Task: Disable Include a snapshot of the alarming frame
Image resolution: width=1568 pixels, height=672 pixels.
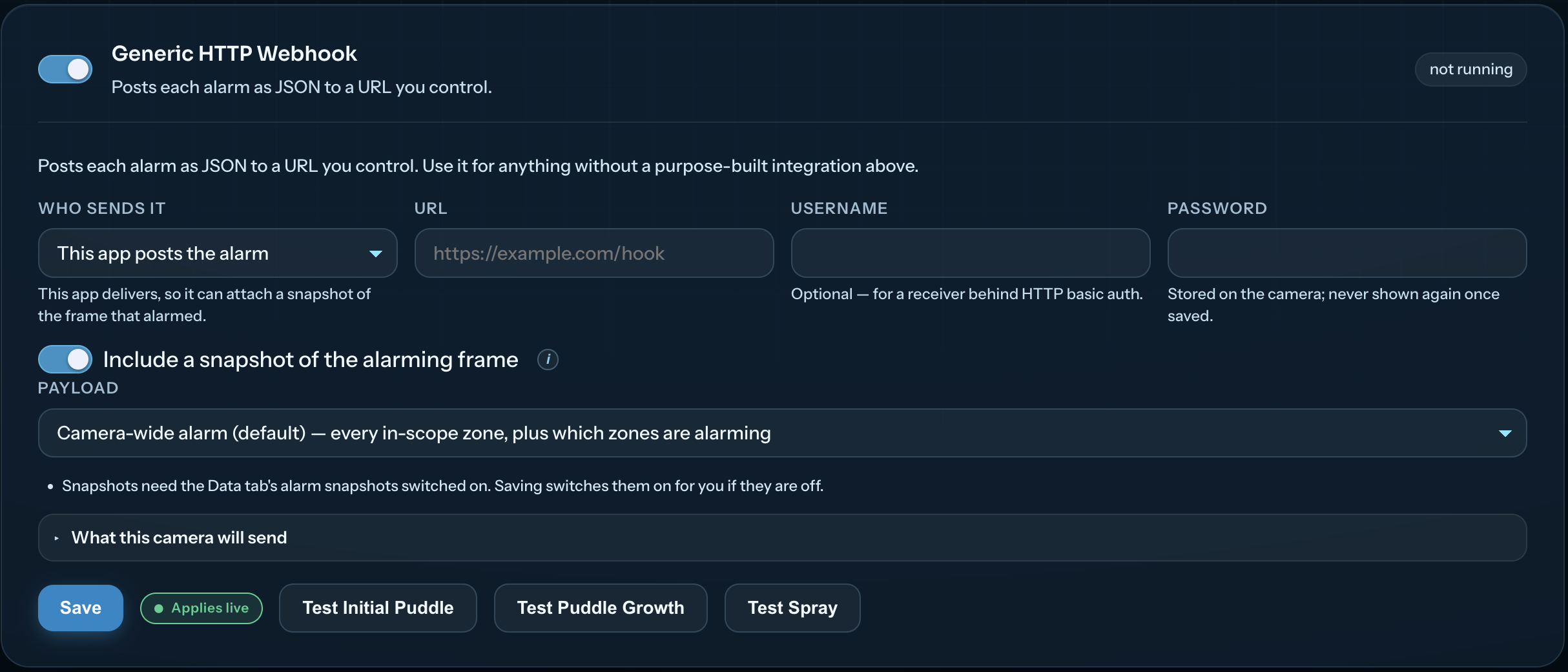Action: point(65,359)
